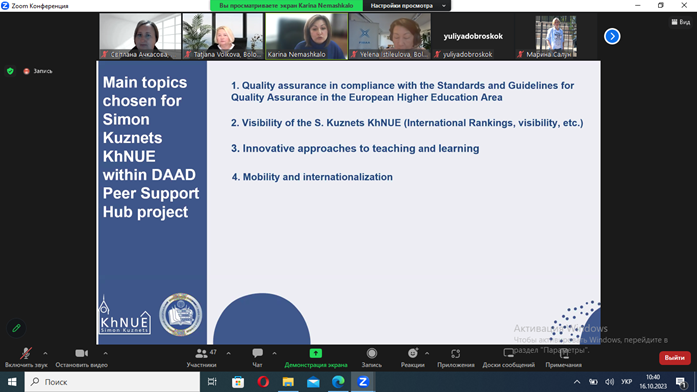Show next participants with blue arrow
The height and width of the screenshot is (392, 697).
(612, 36)
